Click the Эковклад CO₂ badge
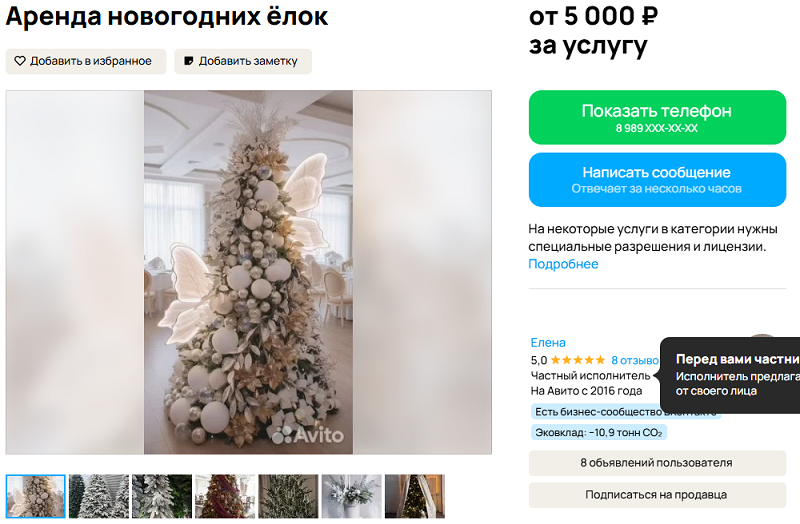The width and height of the screenshot is (800, 524). 599,433
